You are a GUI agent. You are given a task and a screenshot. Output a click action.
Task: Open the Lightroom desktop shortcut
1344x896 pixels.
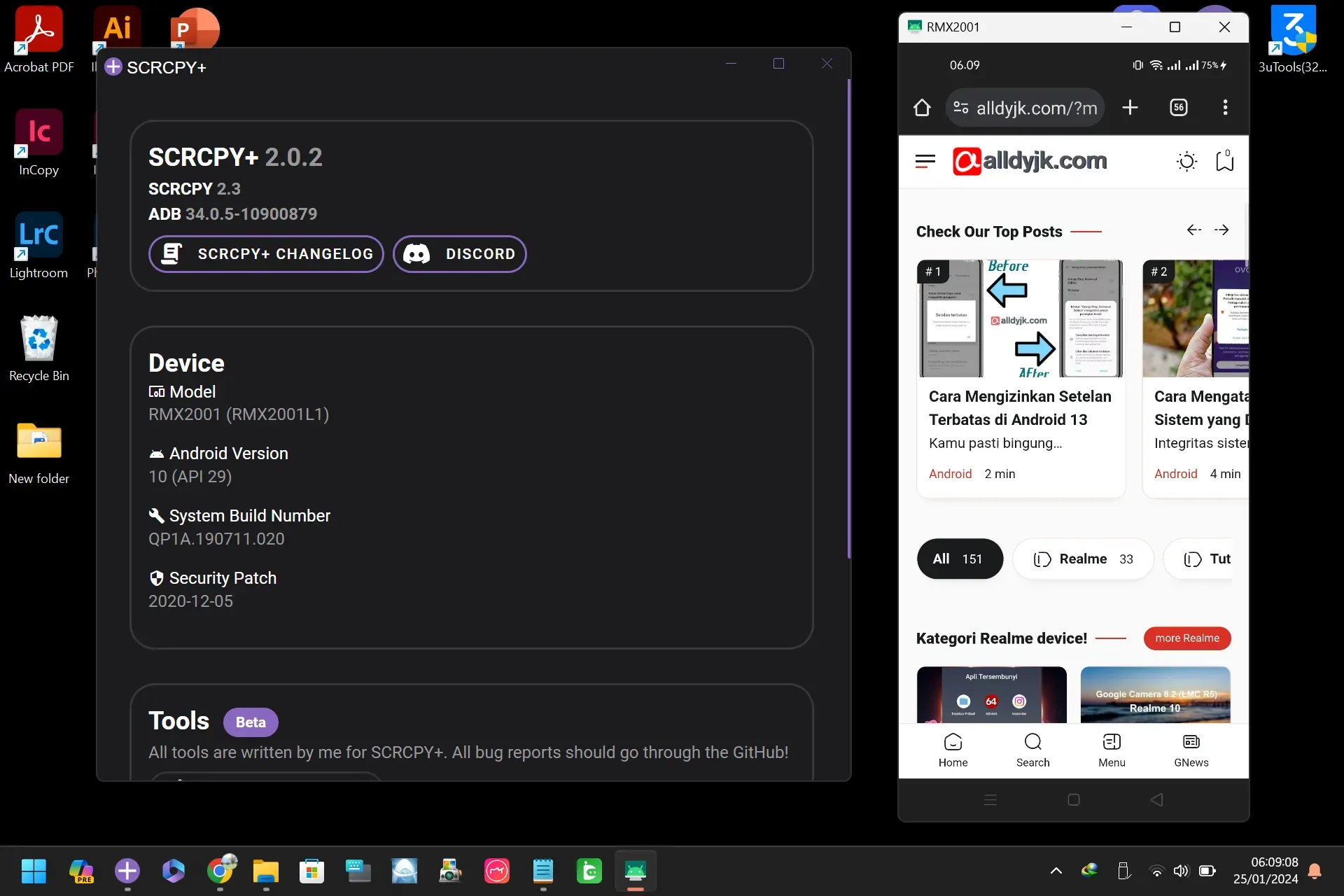point(39,246)
